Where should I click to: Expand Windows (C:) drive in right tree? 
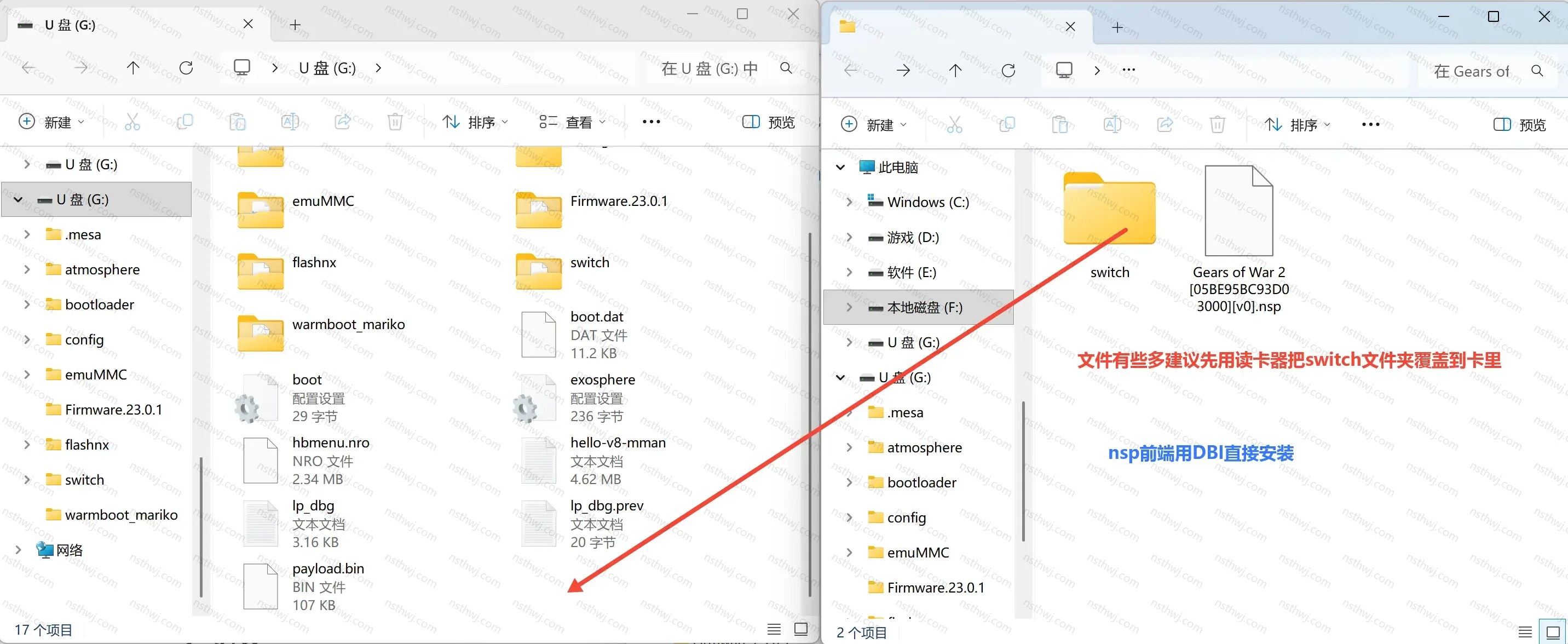click(x=849, y=202)
